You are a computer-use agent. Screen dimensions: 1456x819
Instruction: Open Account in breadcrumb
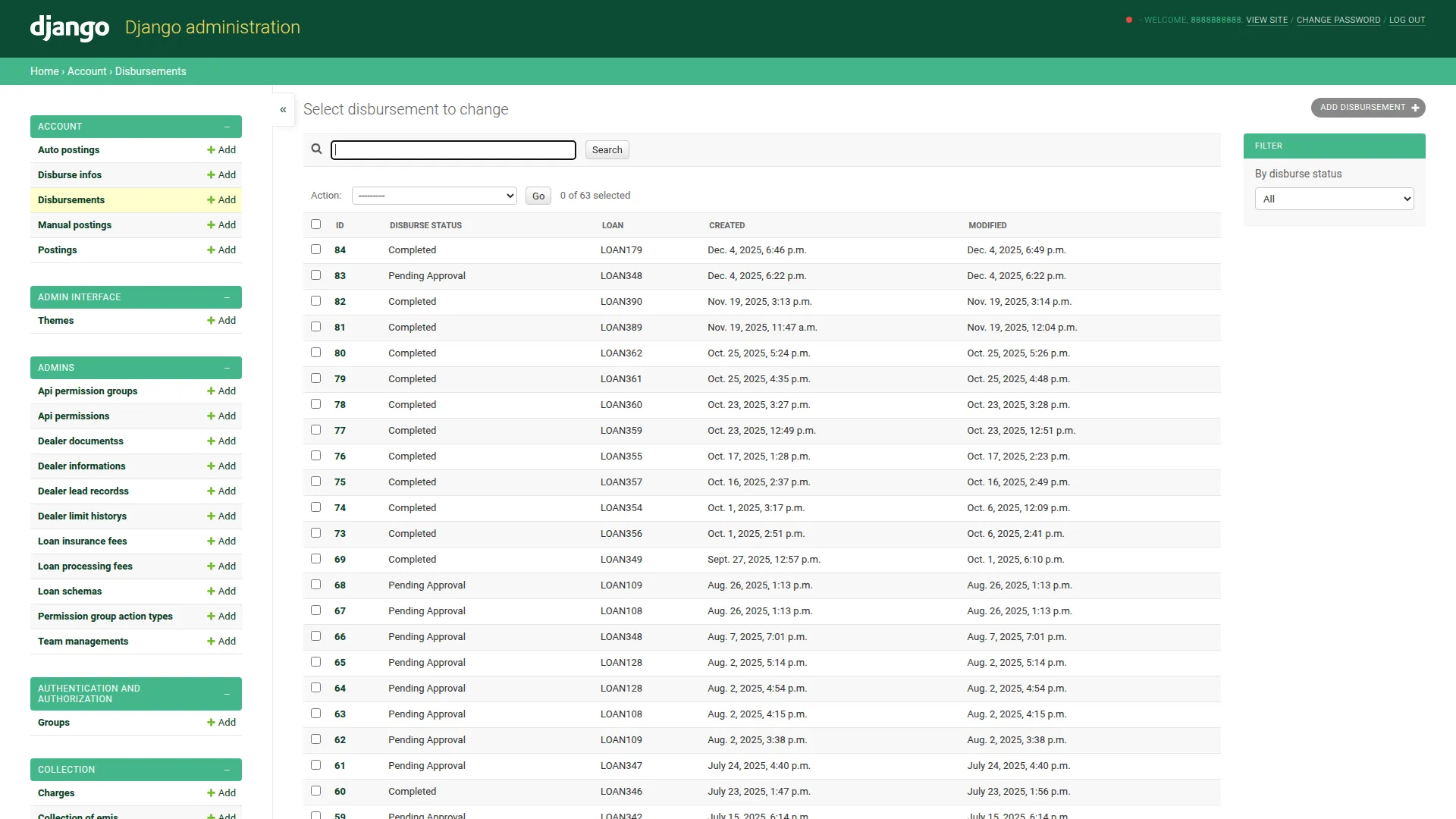(86, 71)
